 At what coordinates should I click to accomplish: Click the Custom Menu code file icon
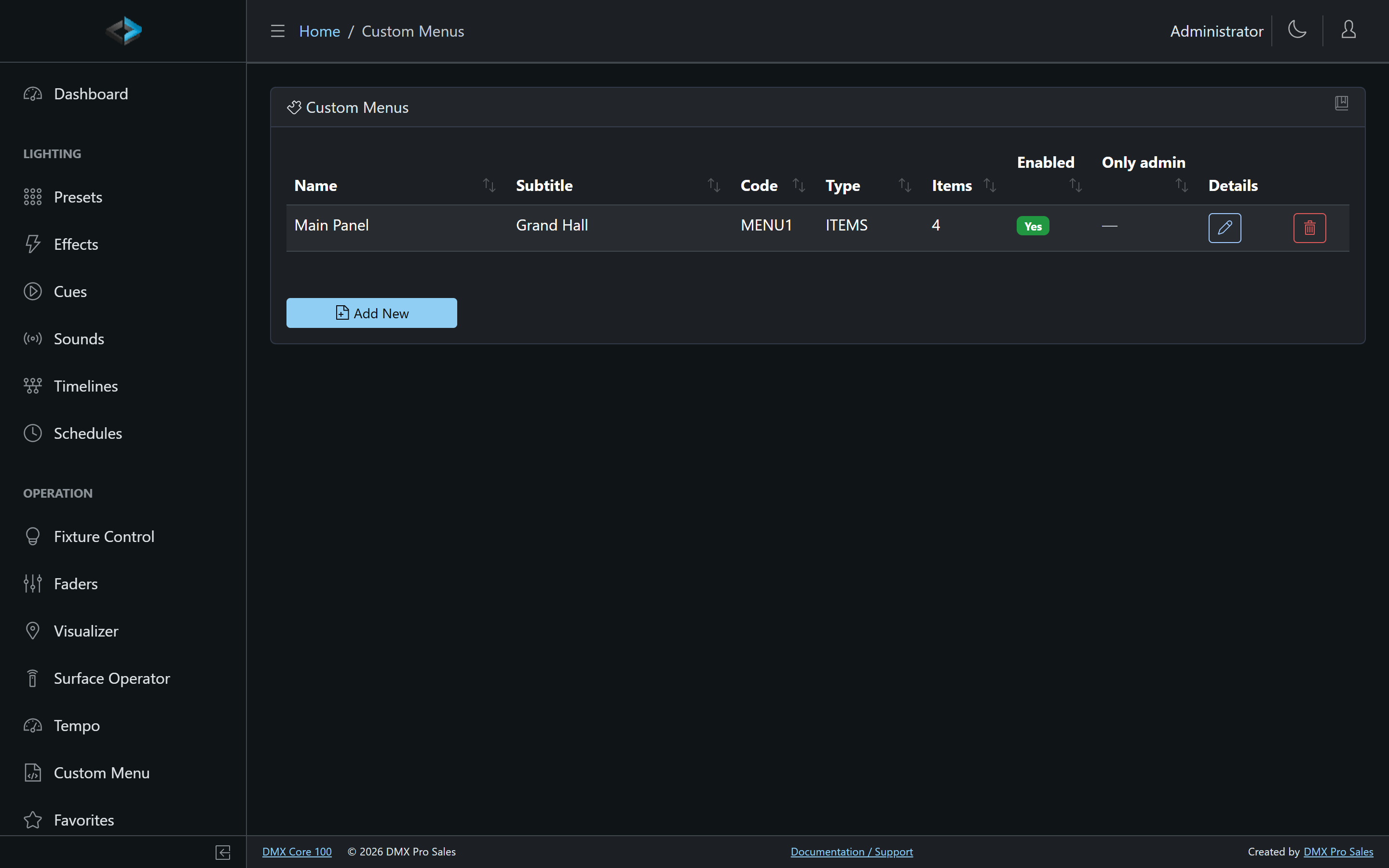tap(33, 773)
